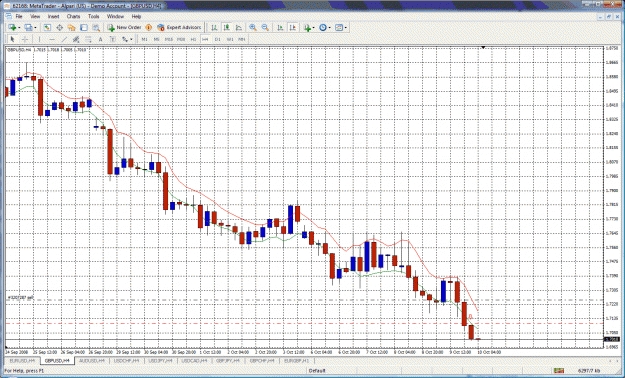Select the Text tool labeled A
Viewport: 625px width, 378px height.
(x=100, y=39)
